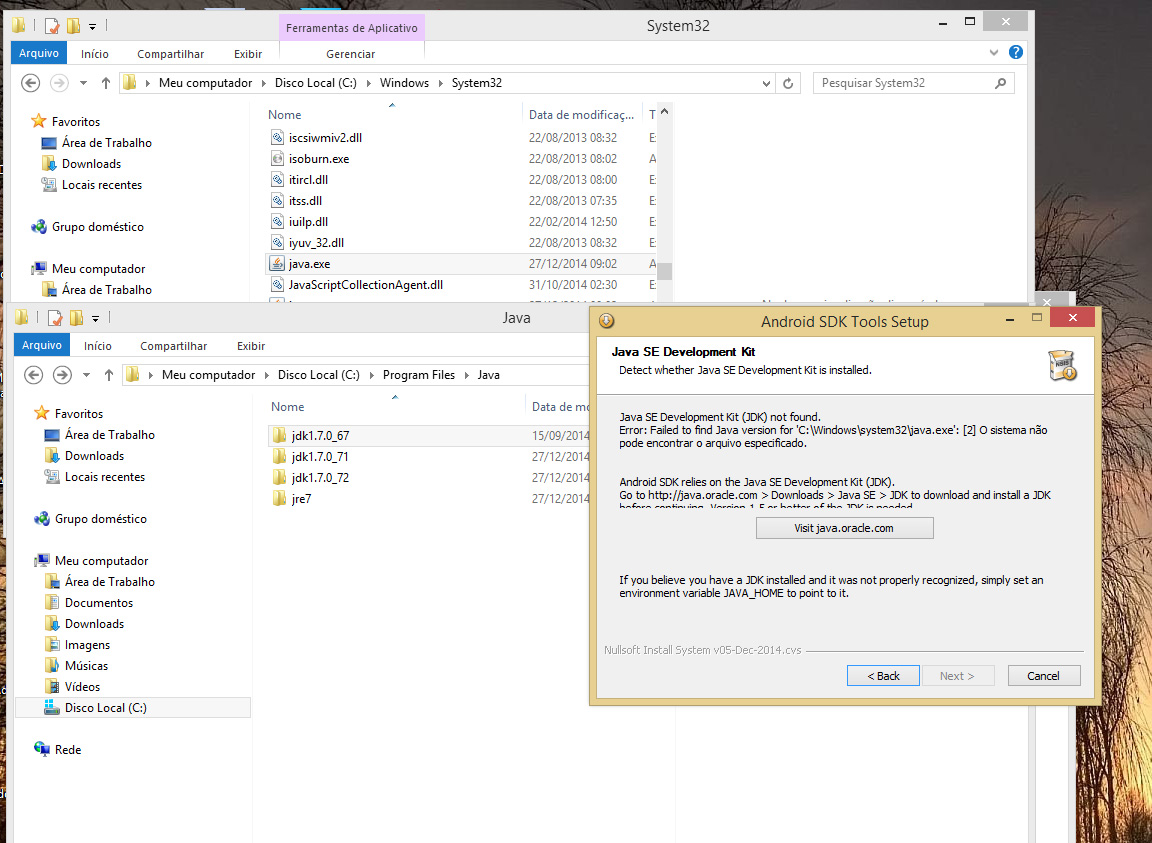Open quick access toolbar dropdown in System32 window
Image resolution: width=1152 pixels, height=843 pixels.
[x=93, y=26]
